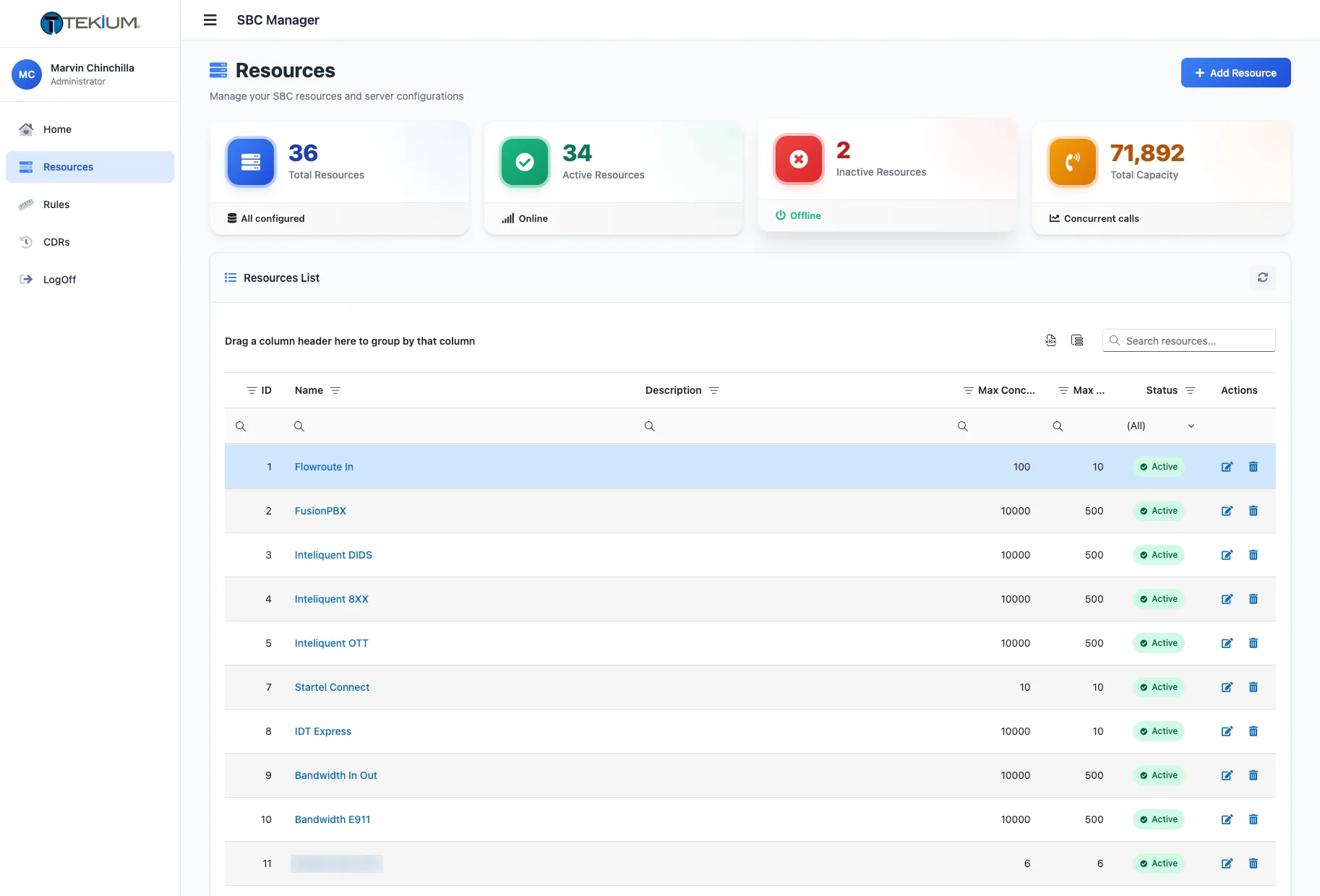Delete the resource with ID 11
The image size is (1320, 896).
click(1253, 863)
